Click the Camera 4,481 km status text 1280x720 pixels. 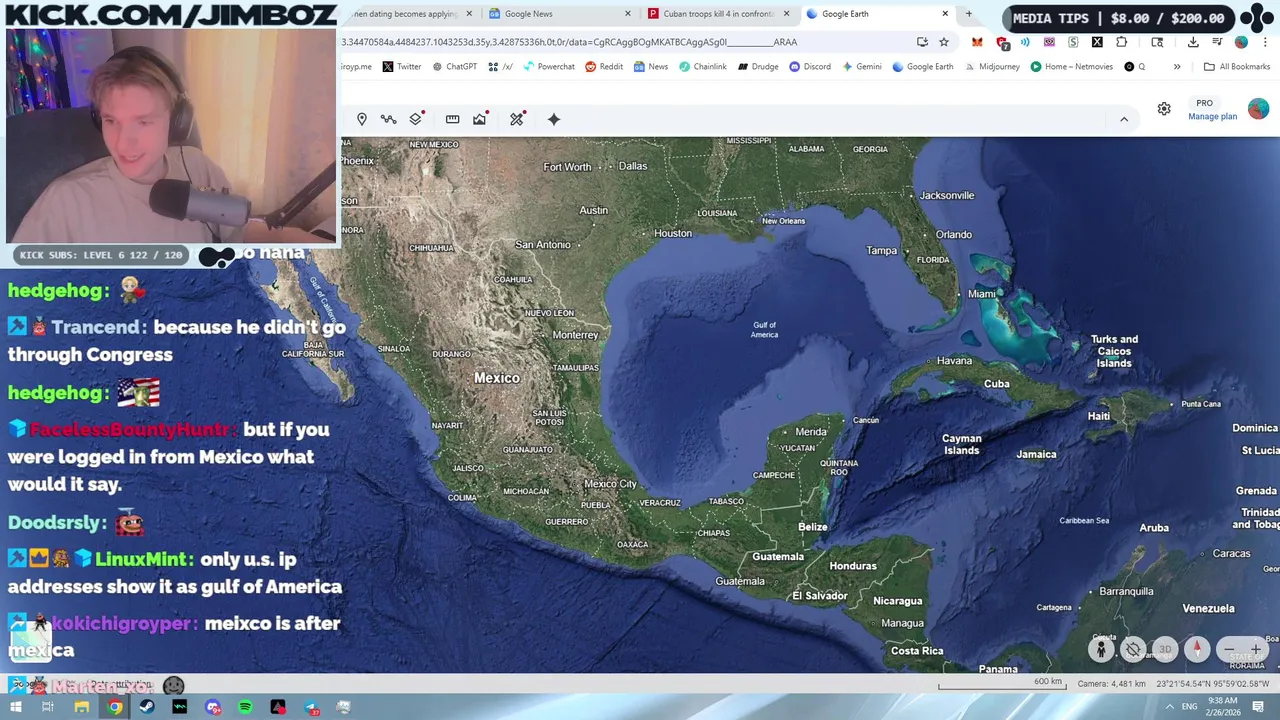1111,684
